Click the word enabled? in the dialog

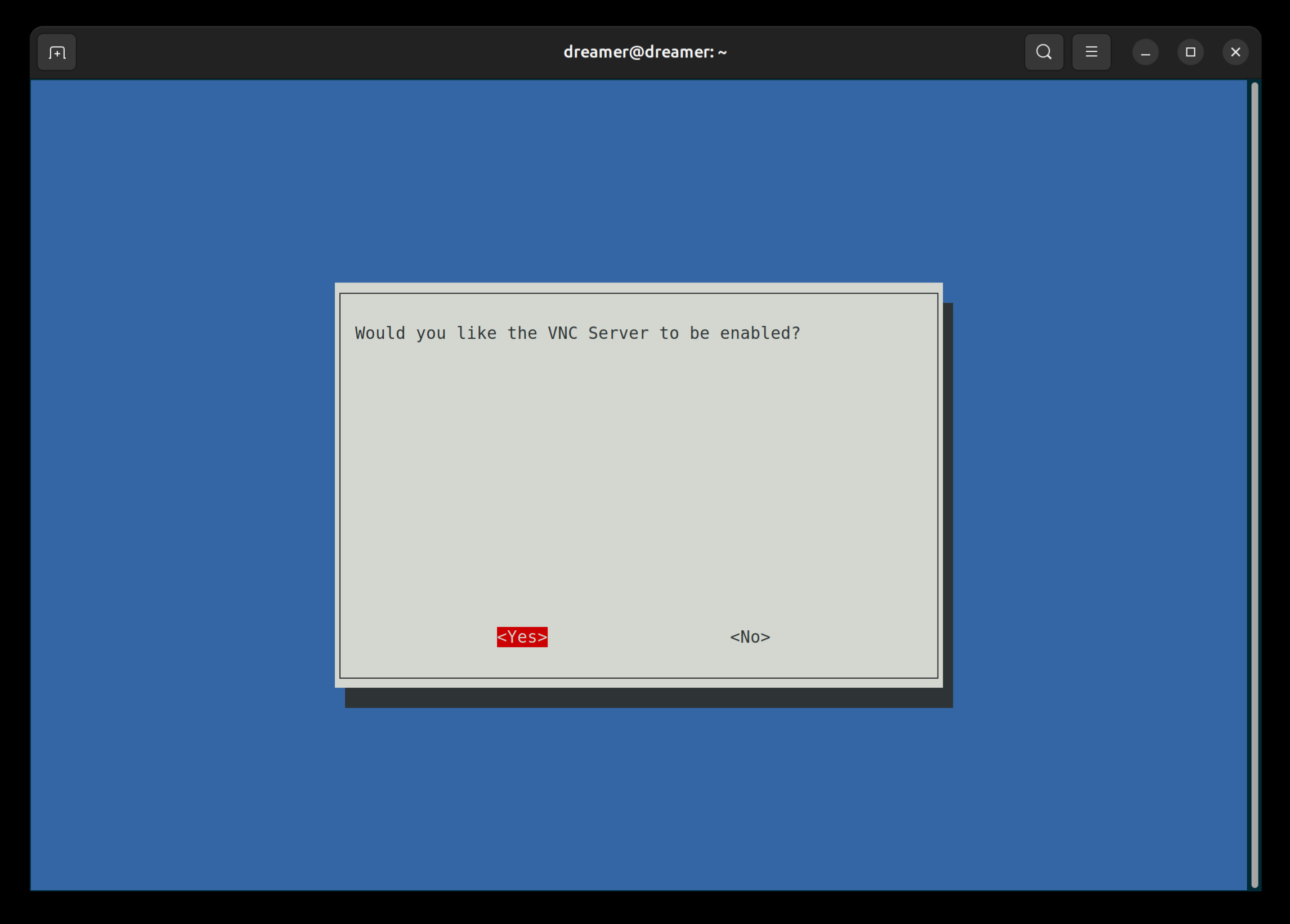(x=760, y=333)
